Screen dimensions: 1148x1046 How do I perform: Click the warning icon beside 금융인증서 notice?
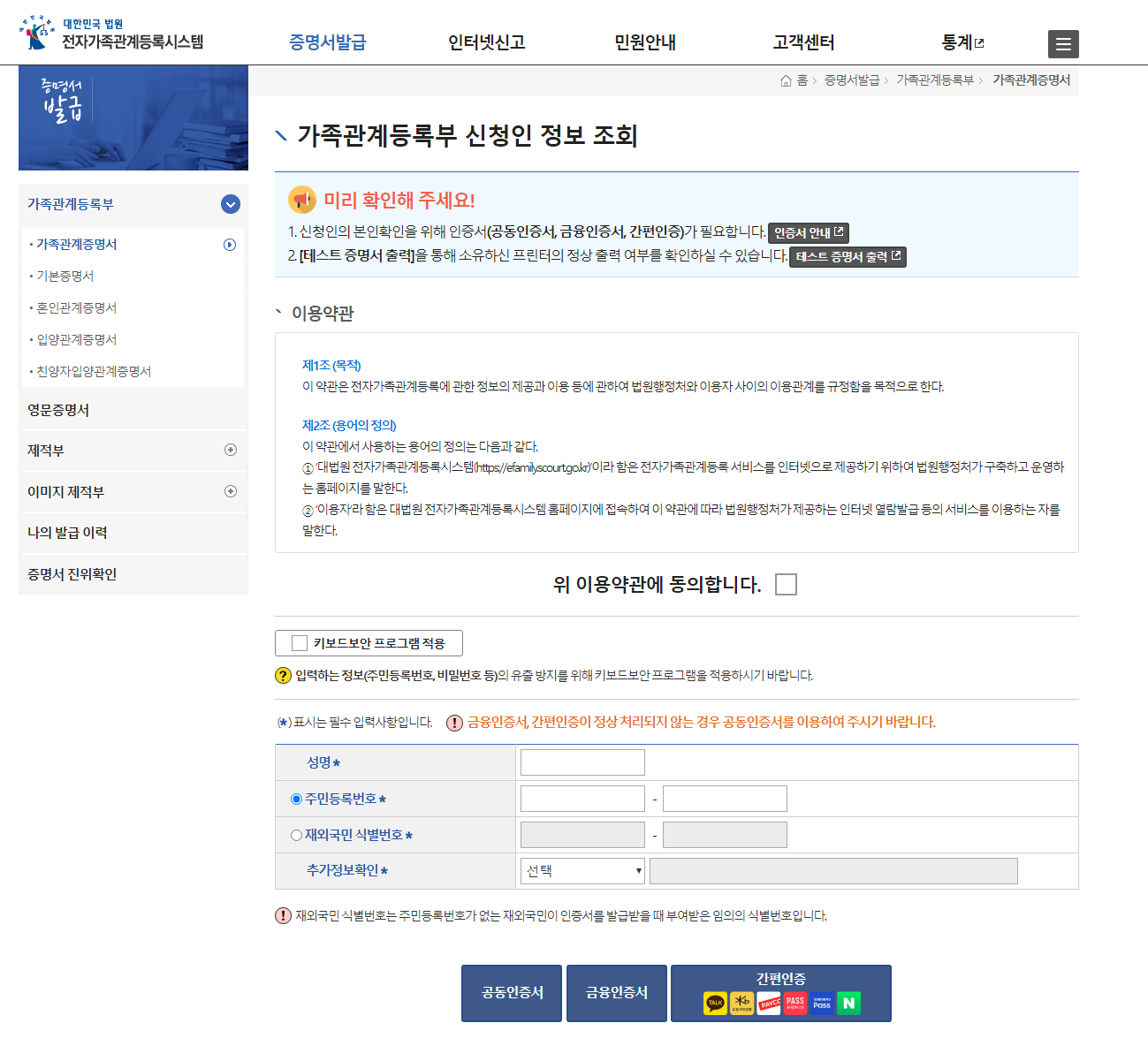pos(454,723)
